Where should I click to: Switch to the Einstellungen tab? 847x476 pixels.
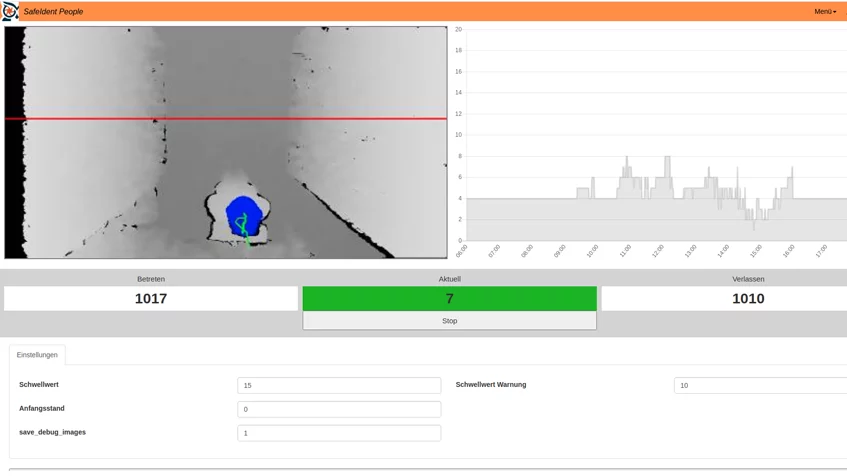[37, 355]
